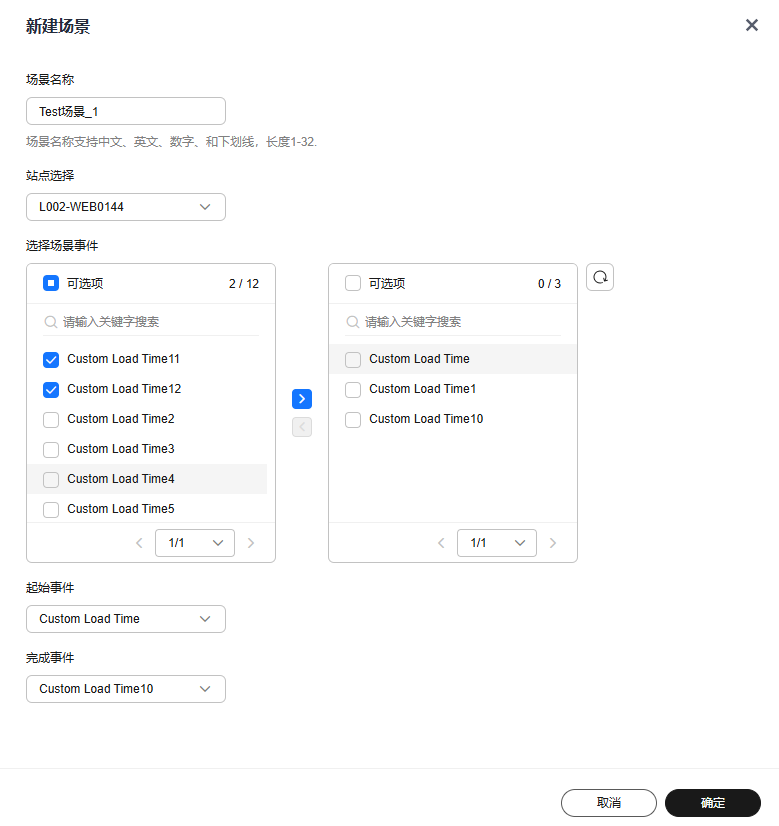The height and width of the screenshot is (826, 779).
Task: Open the left list 1/1 page selector
Action: click(x=195, y=543)
